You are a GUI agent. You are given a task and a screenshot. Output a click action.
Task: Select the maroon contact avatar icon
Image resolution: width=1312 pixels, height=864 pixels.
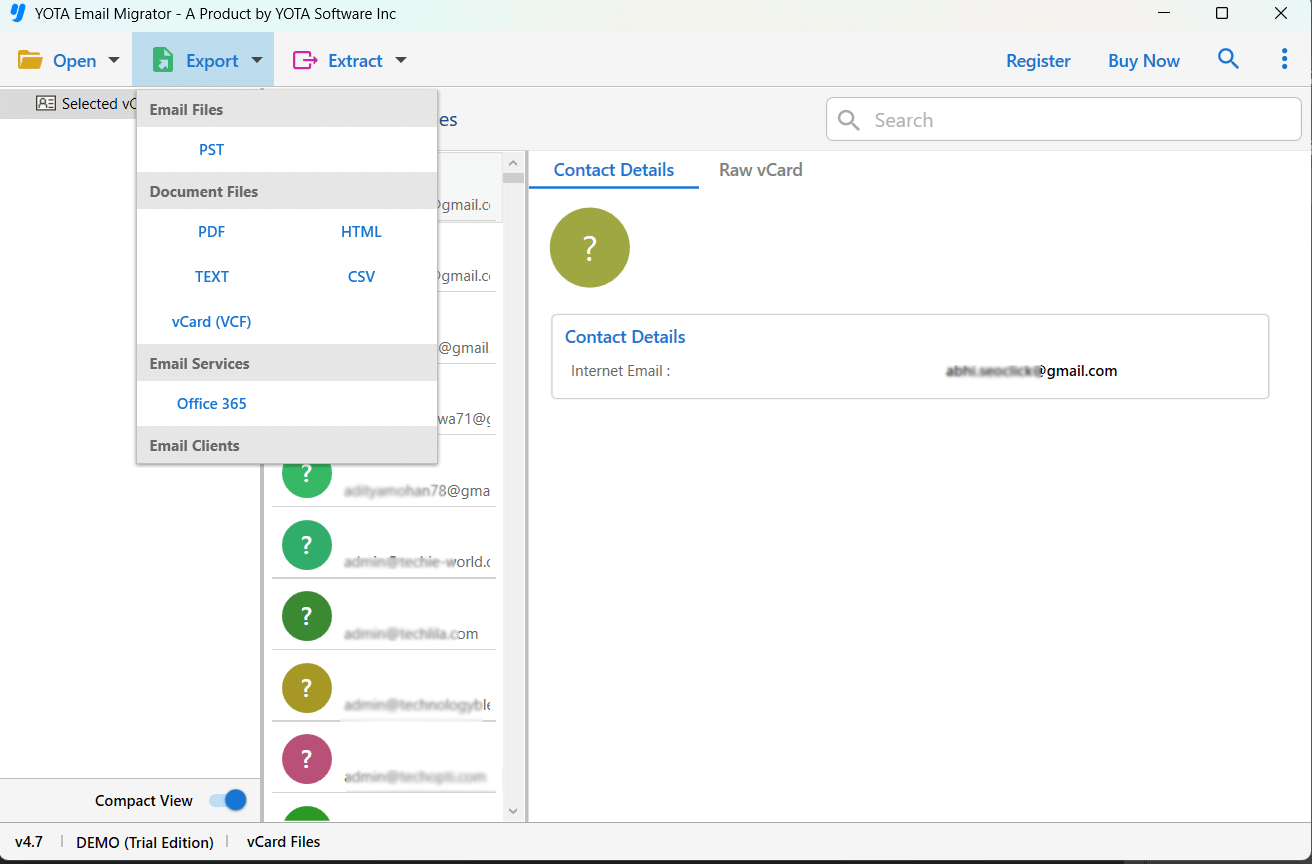click(x=307, y=758)
